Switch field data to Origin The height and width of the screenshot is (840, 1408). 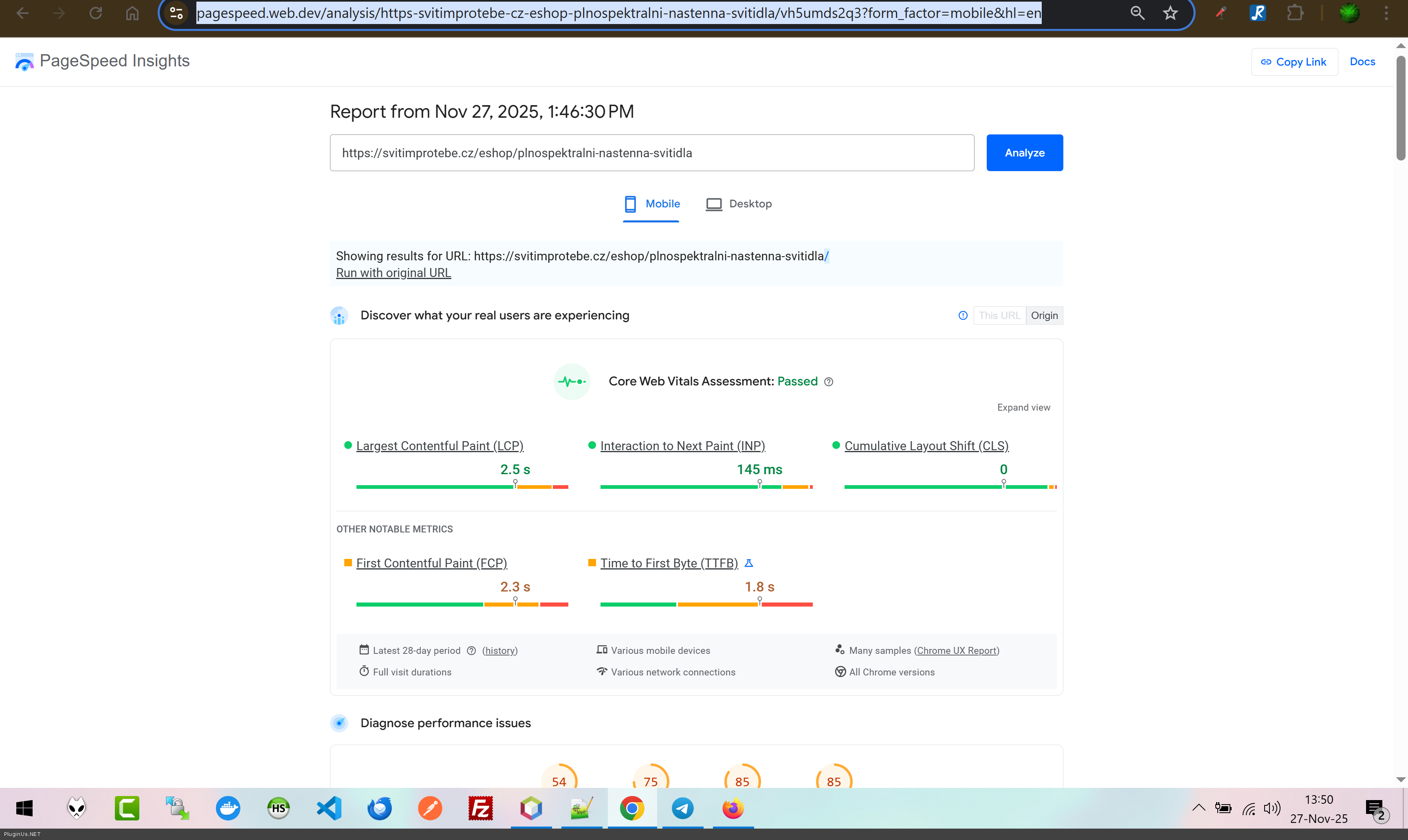point(1044,315)
